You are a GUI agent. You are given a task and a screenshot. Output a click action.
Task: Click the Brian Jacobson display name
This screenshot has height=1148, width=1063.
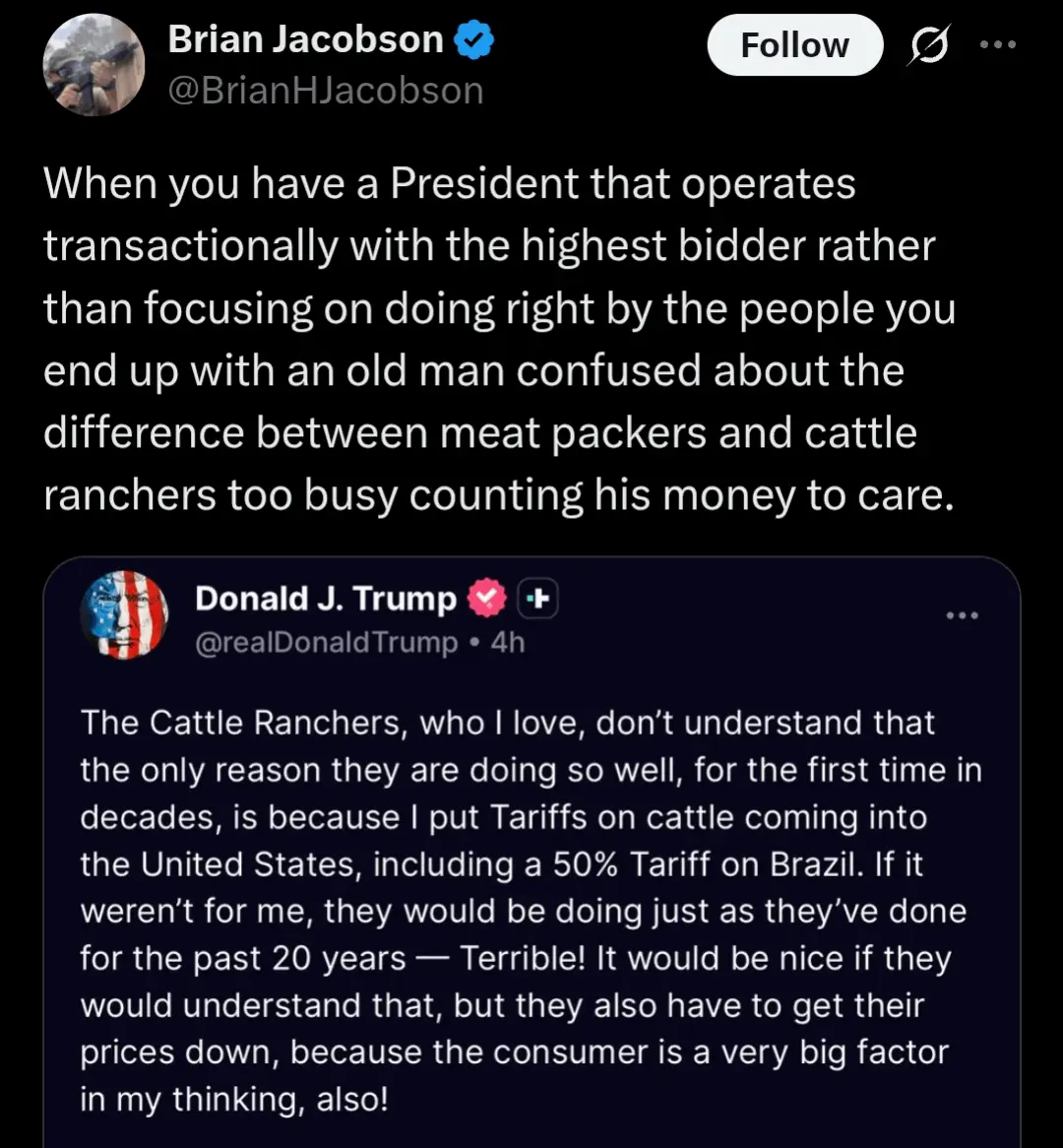click(x=305, y=40)
